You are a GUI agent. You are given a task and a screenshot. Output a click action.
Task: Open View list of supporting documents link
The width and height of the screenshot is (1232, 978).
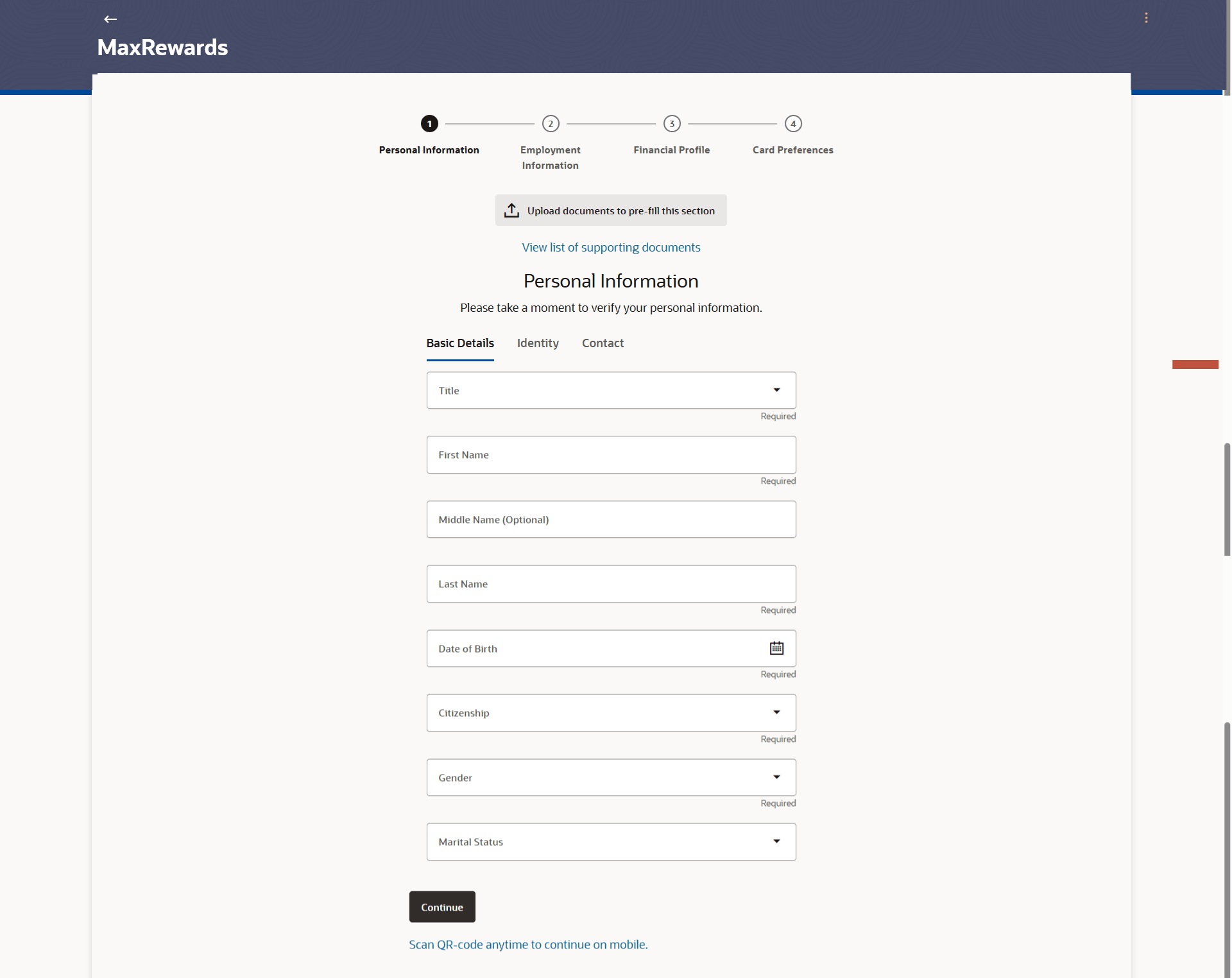611,248
